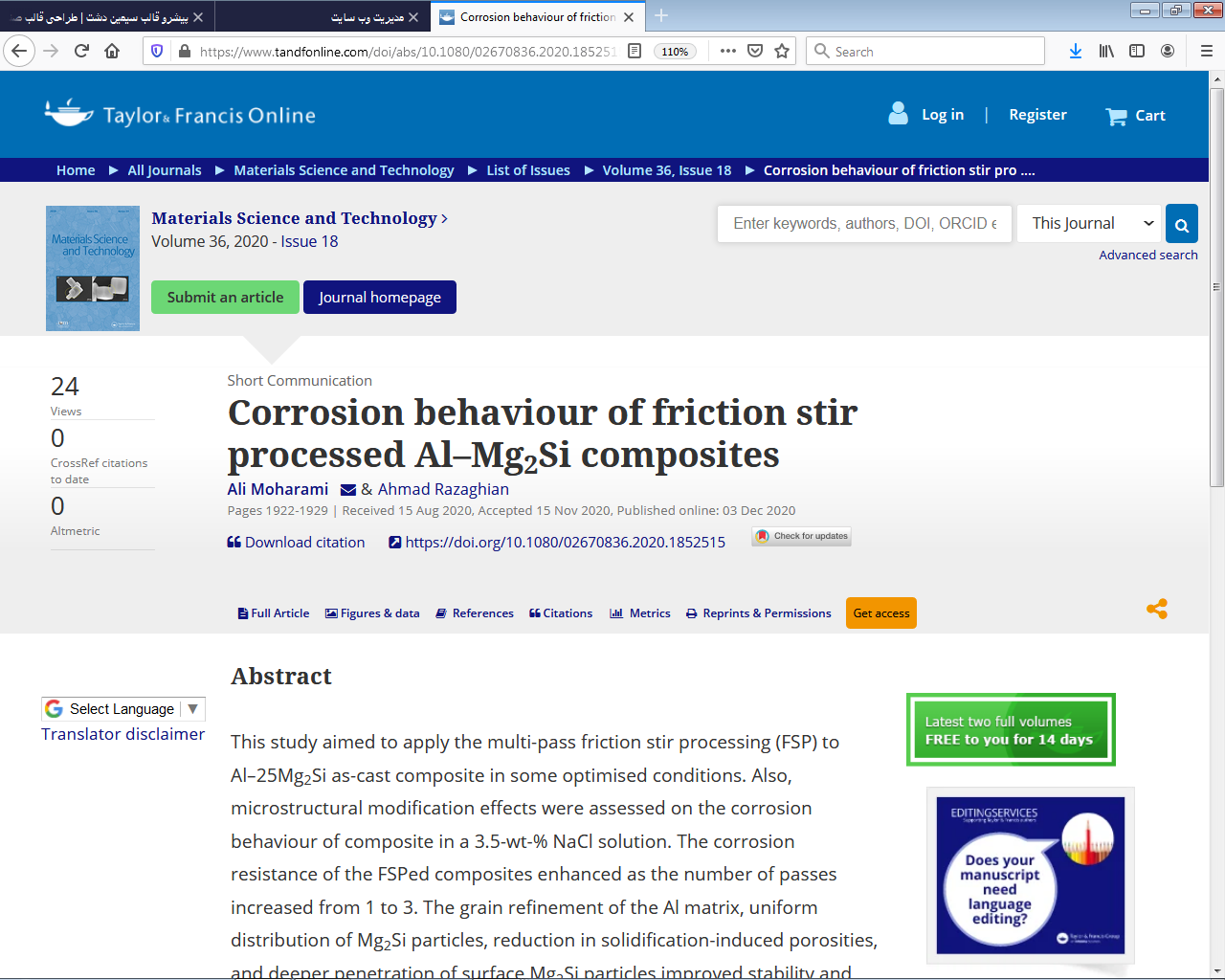Viewport: 1225px width, 980px height.
Task: Open the library bookshelf icon
Action: [1106, 51]
